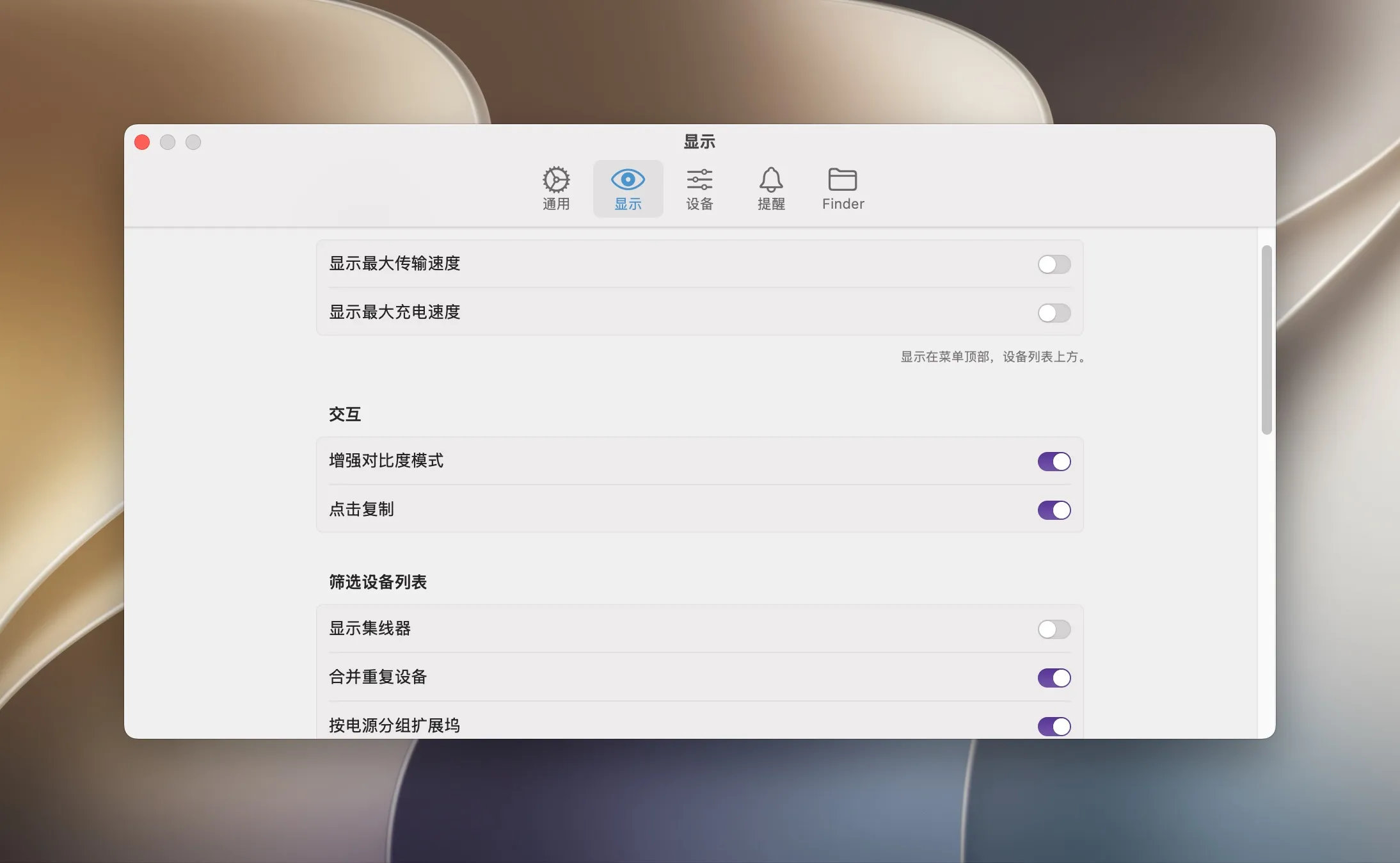The image size is (1400, 863).
Task: Click the 增强对比度模式 label
Action: (386, 461)
